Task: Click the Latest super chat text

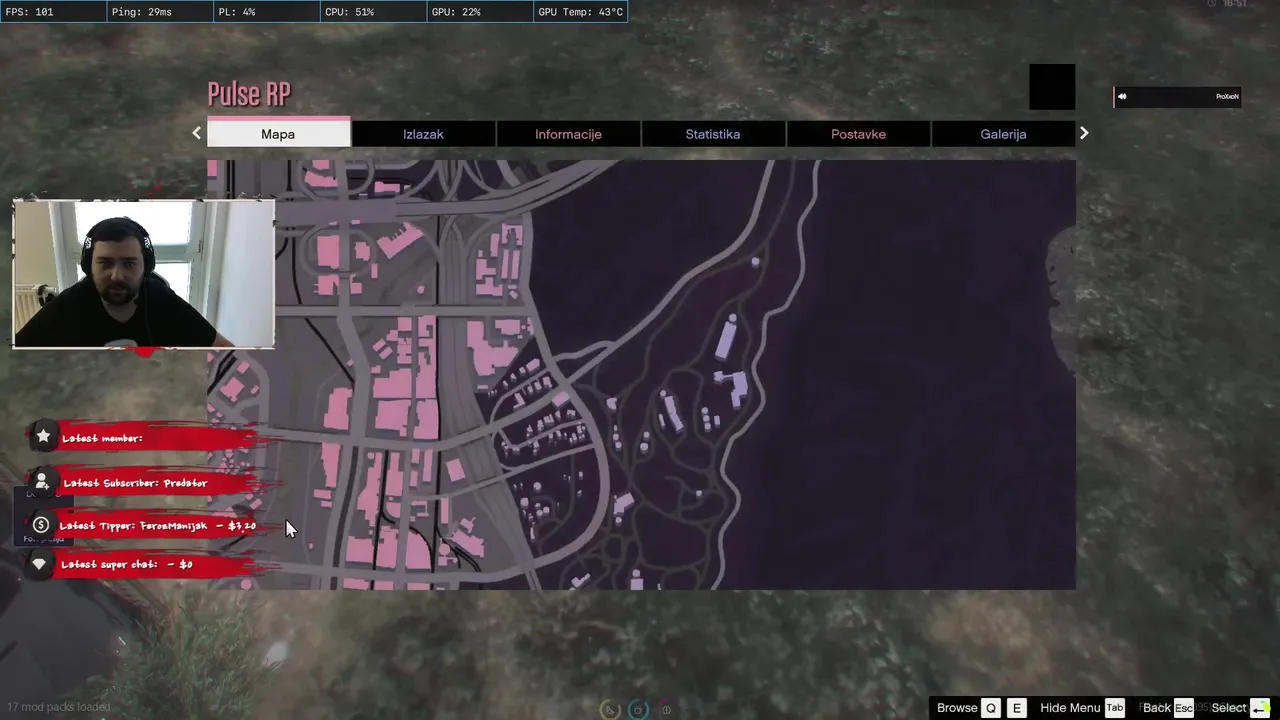Action: point(127,565)
